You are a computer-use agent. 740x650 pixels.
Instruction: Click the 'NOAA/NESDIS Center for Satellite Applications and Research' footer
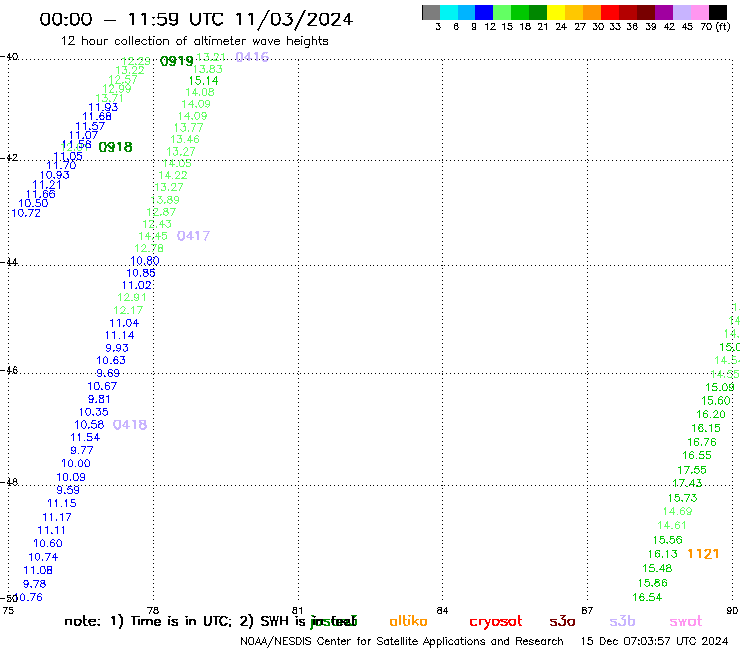pos(402,642)
